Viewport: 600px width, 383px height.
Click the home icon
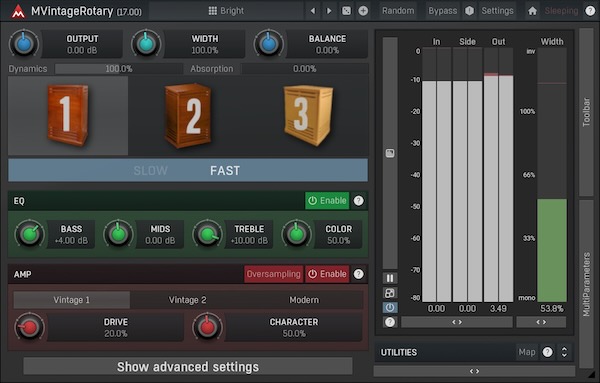[532, 11]
